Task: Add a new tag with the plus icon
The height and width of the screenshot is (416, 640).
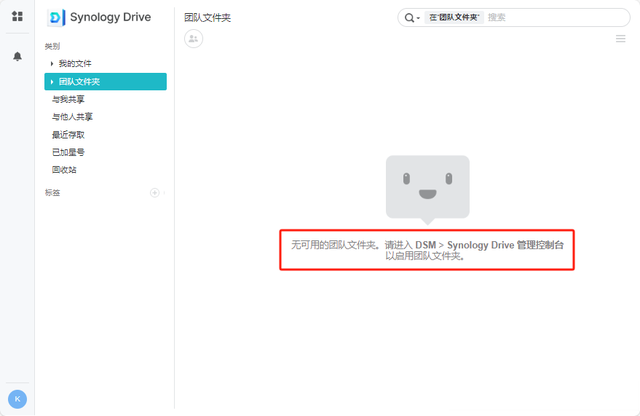Action: click(155, 193)
